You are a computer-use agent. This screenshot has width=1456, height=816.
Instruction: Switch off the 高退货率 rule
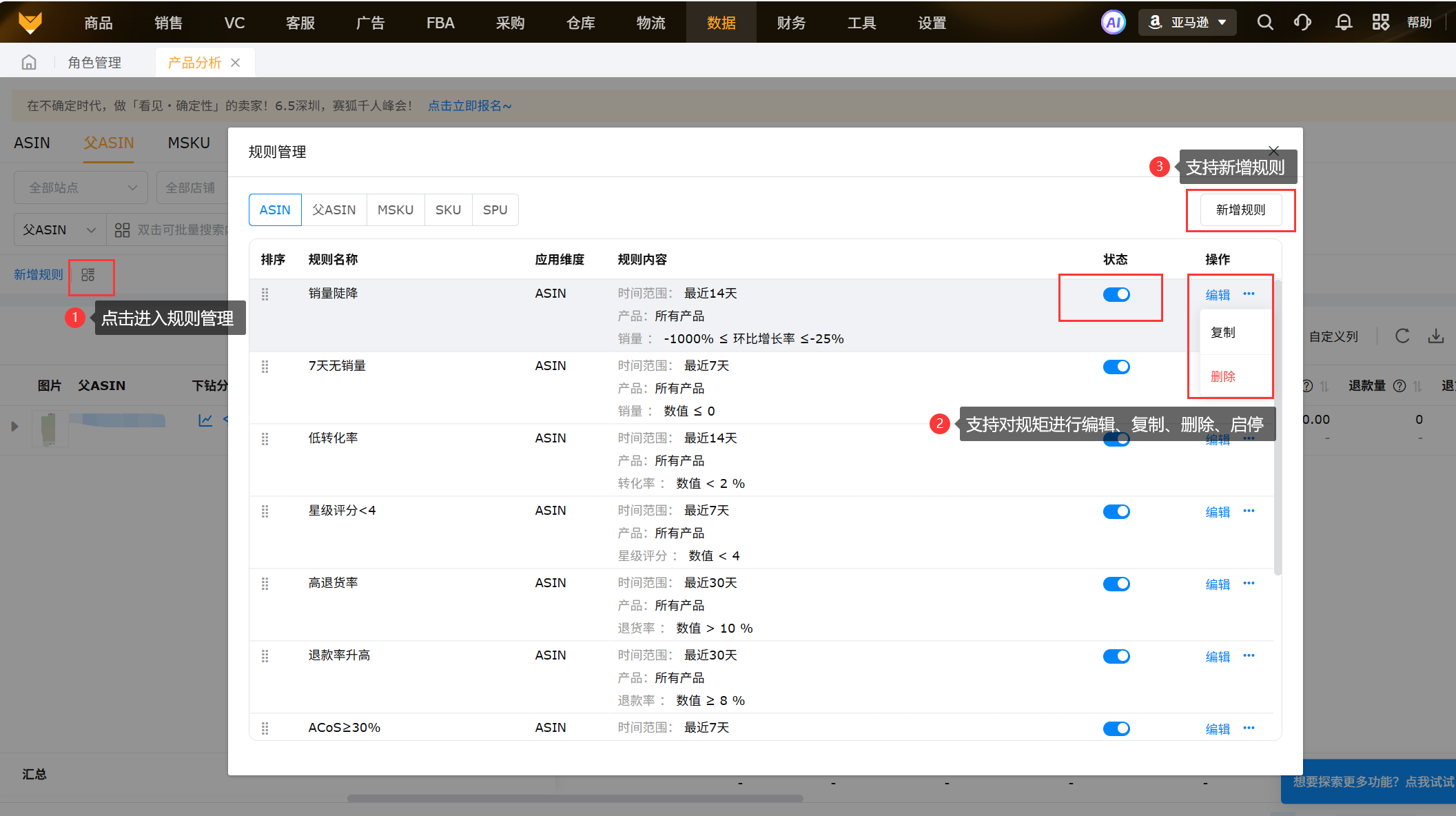[x=1116, y=584]
